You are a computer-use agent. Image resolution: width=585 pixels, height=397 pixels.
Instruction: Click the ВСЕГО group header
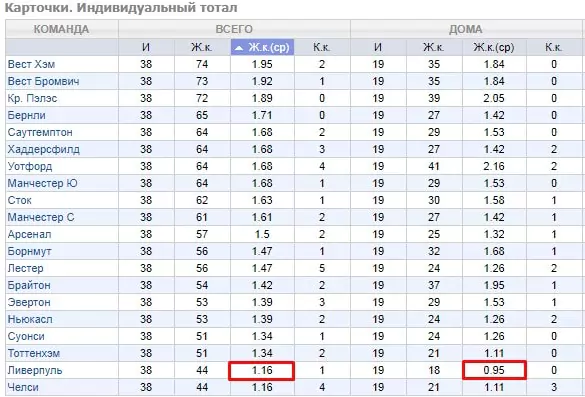pos(234,29)
